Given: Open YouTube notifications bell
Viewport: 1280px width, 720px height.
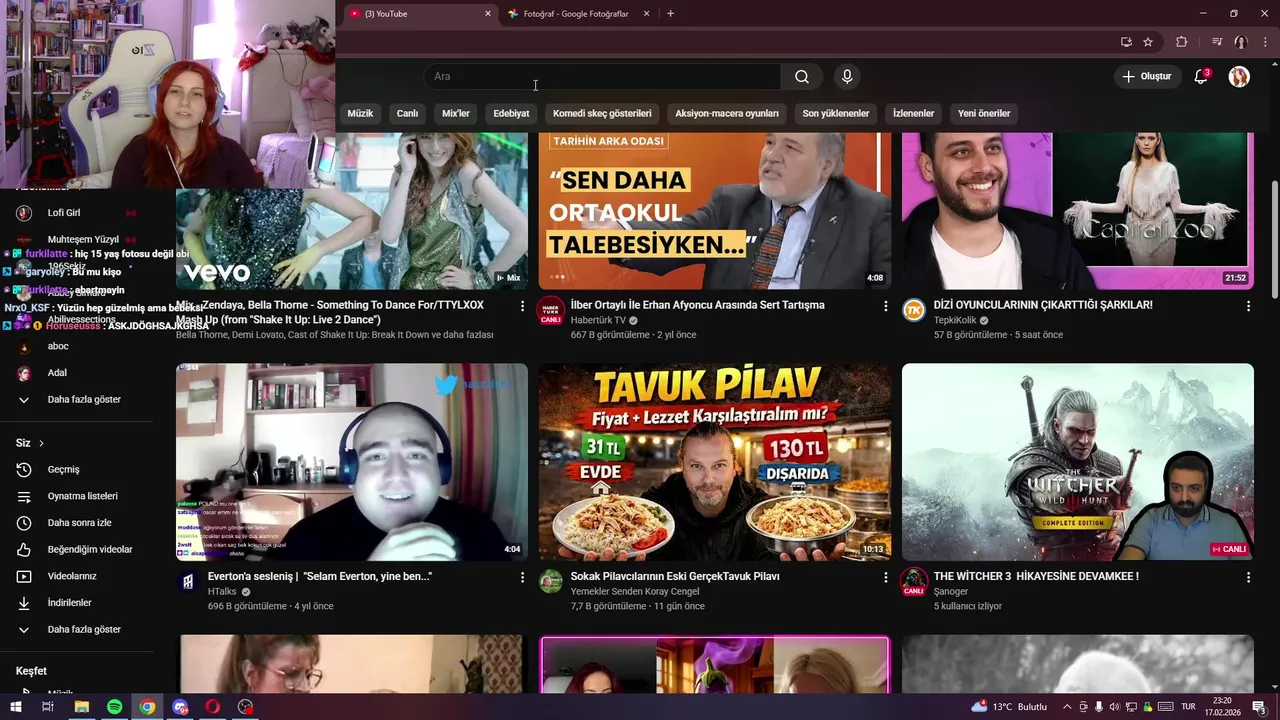Looking at the screenshot, I should [1202, 77].
